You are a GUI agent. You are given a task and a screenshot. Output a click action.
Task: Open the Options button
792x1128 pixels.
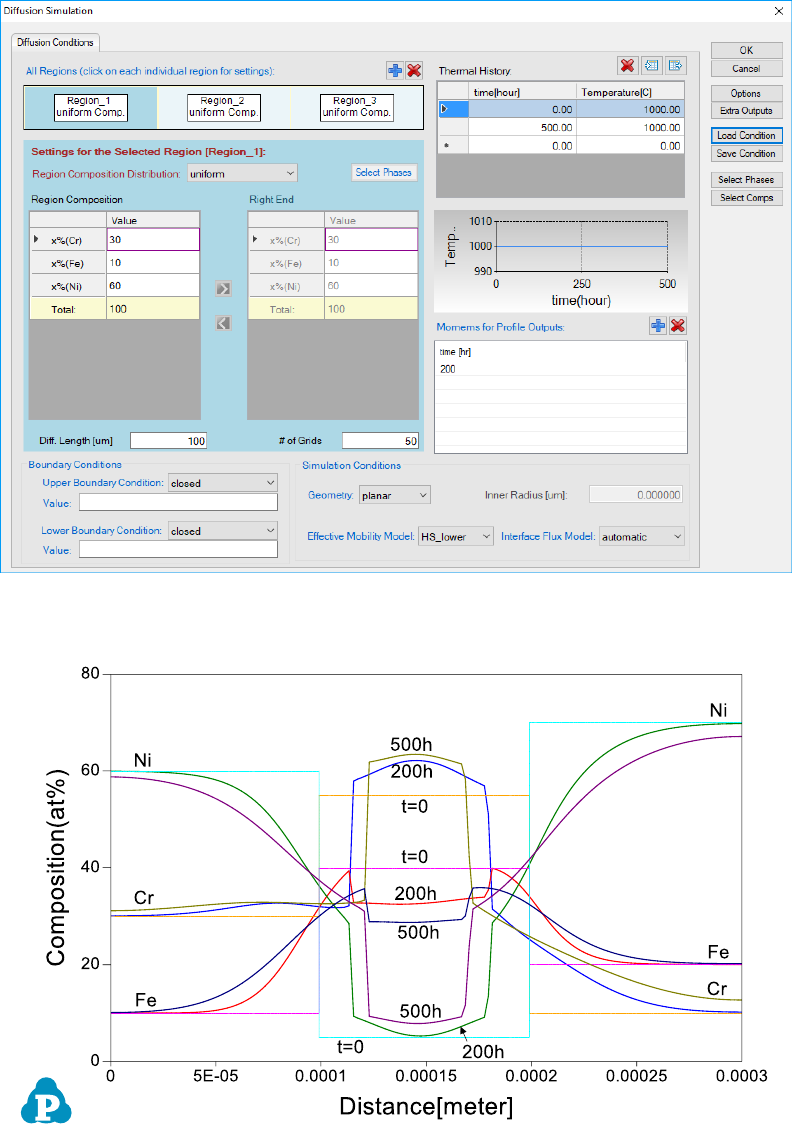click(747, 94)
